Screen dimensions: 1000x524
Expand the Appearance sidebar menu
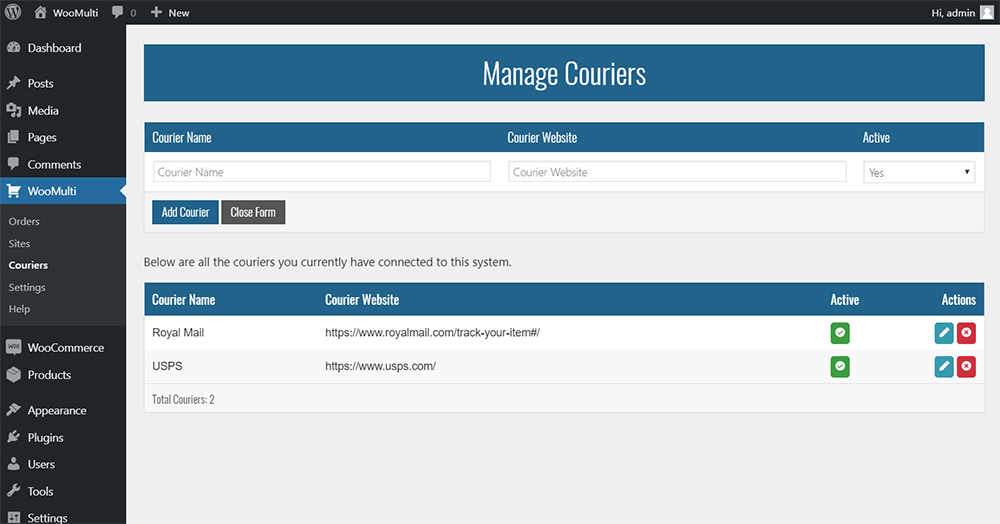click(56, 410)
